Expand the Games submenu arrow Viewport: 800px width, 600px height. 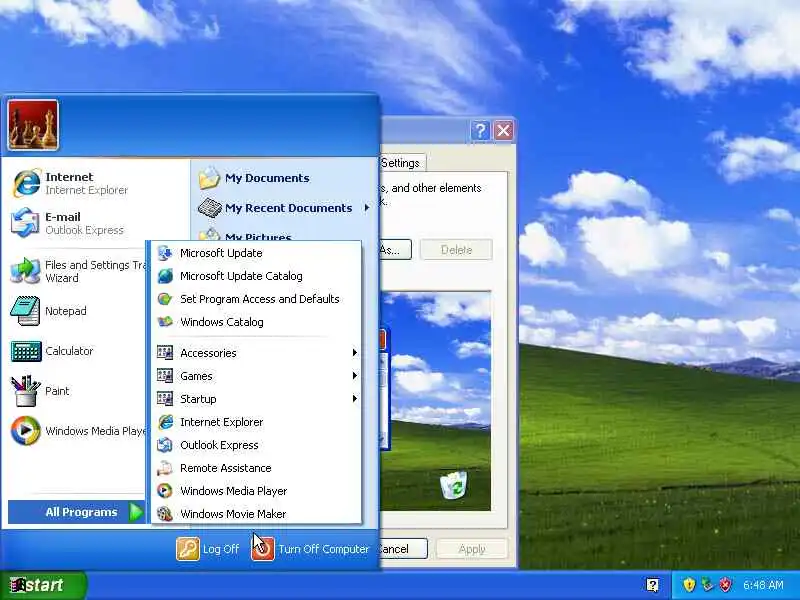[355, 376]
